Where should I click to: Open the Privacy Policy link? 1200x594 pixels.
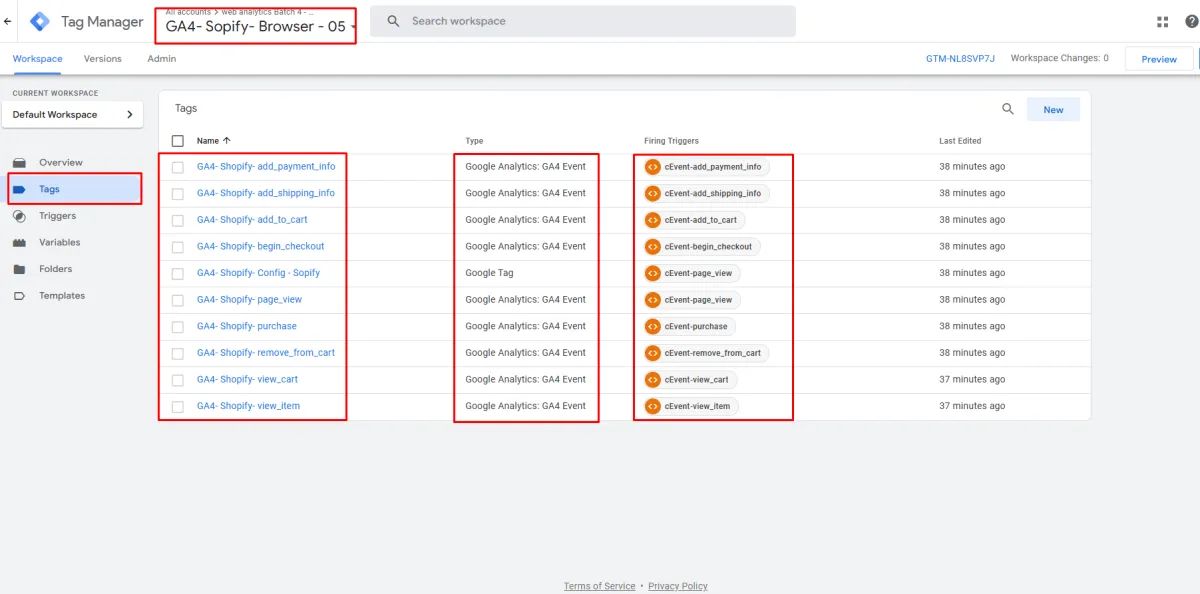coord(678,586)
